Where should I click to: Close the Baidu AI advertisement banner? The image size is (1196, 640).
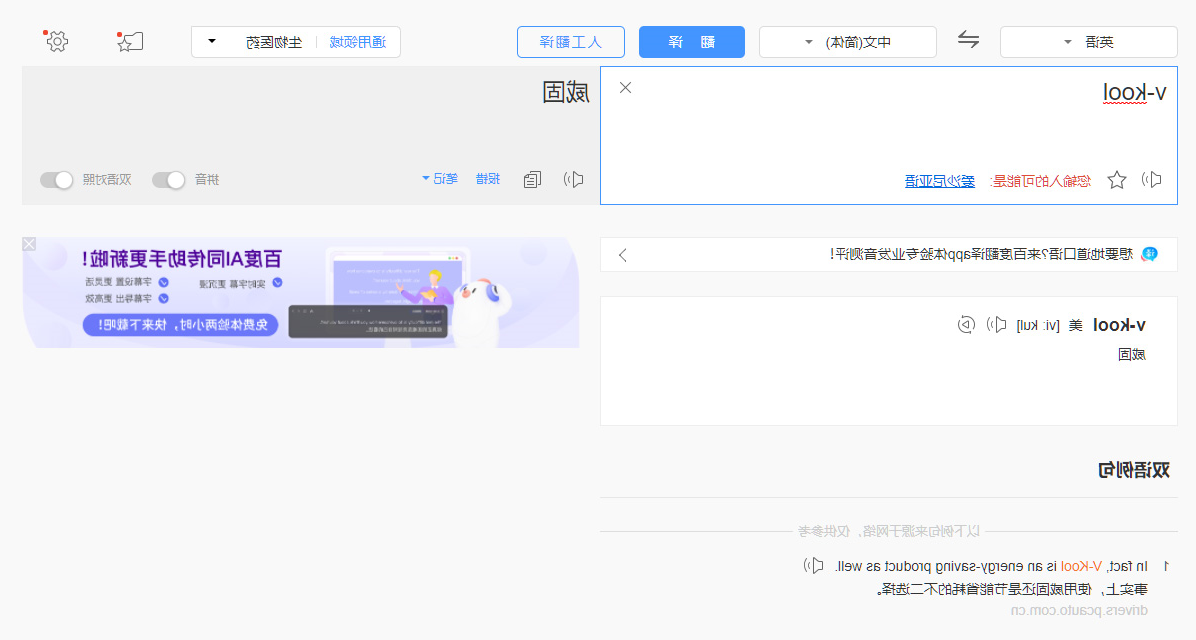(x=29, y=244)
